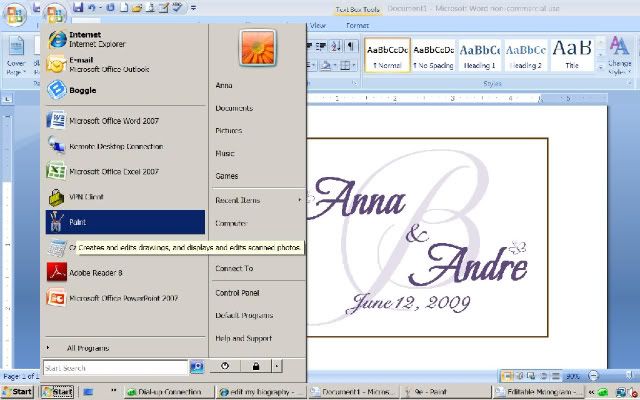Open shutdown options arrow beside lock
The image size is (640, 400).
tap(277, 366)
